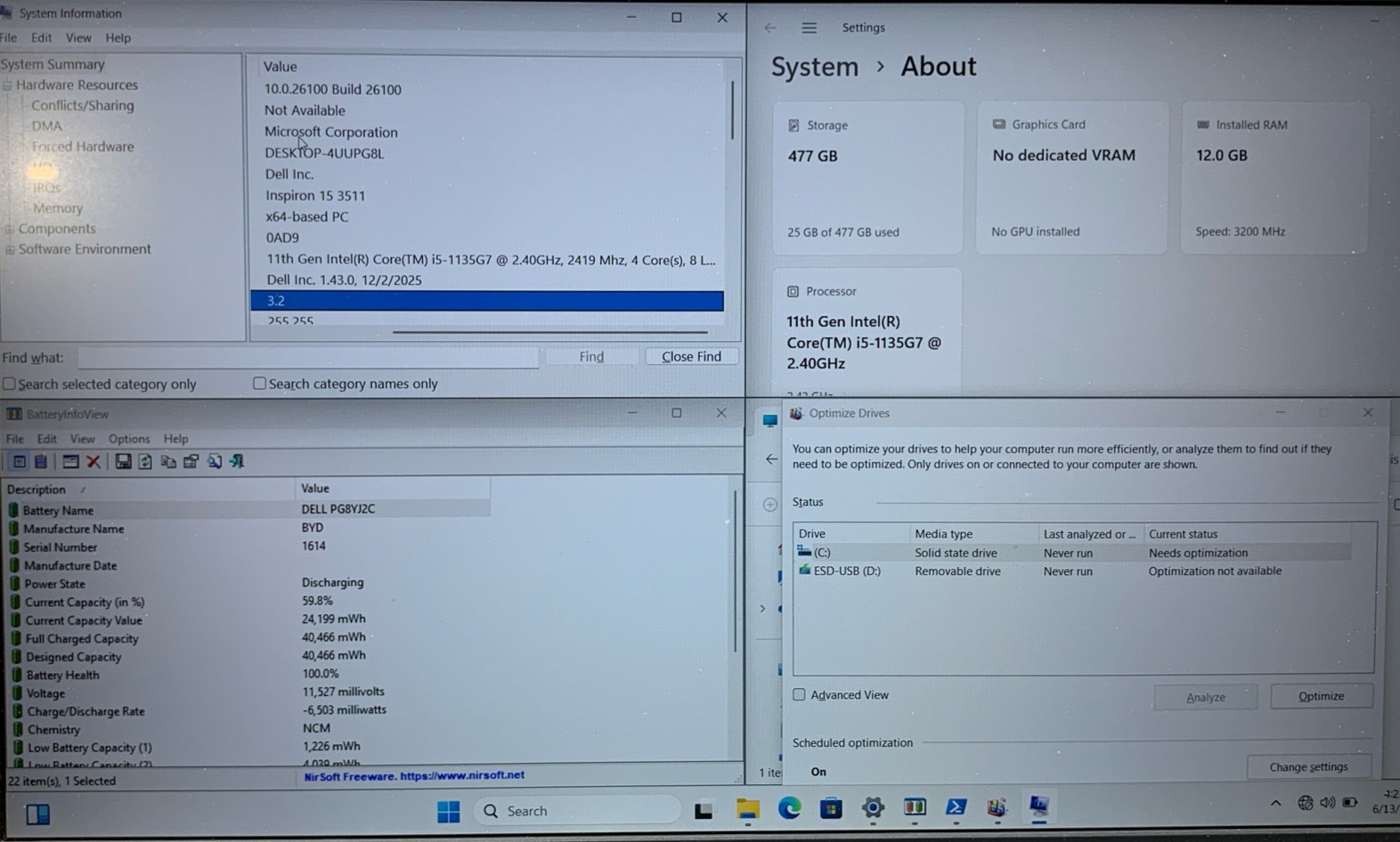The image size is (1400, 842).
Task: Open File Explorer from the taskbar
Action: (747, 809)
